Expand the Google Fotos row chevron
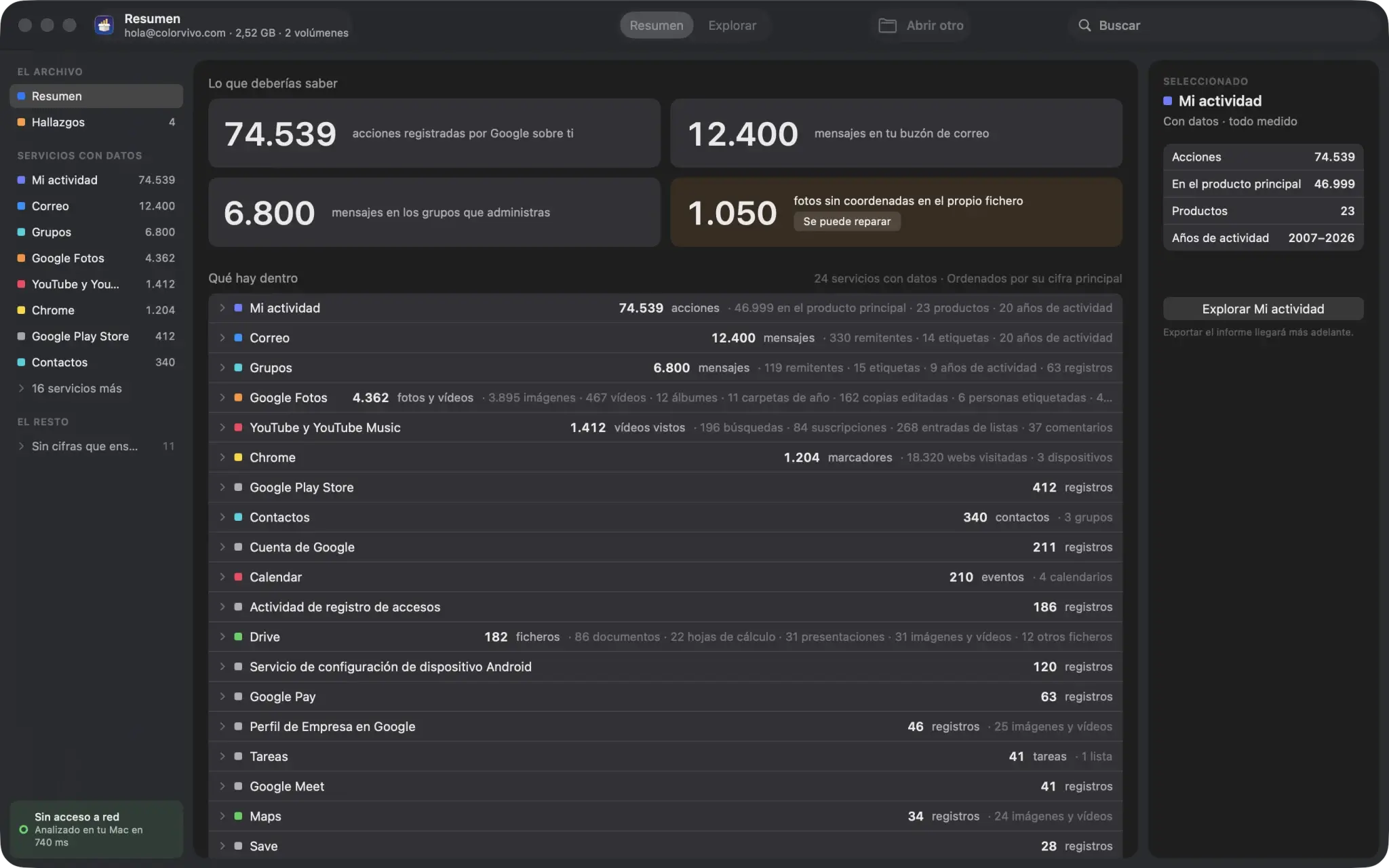This screenshot has height=868, width=1389. pyautogui.click(x=222, y=397)
